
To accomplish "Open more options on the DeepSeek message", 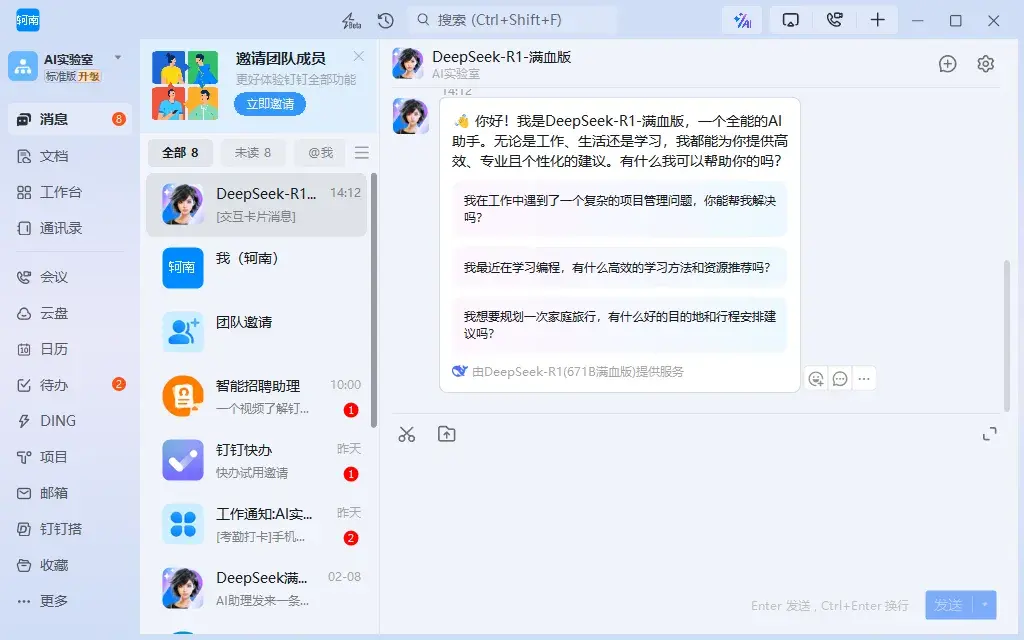I will click(864, 379).
